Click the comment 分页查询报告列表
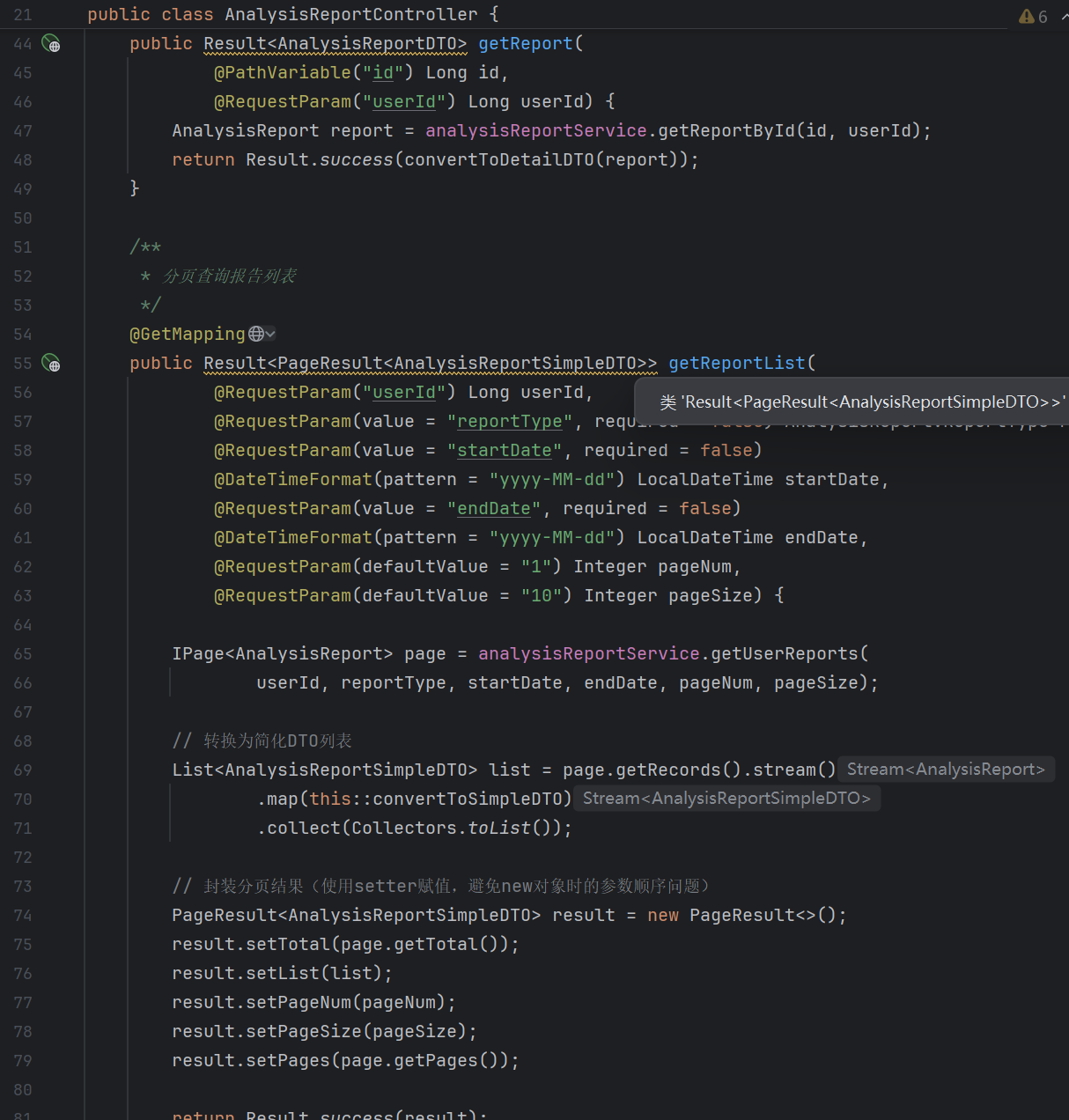Viewport: 1069px width, 1120px height. pos(230,276)
